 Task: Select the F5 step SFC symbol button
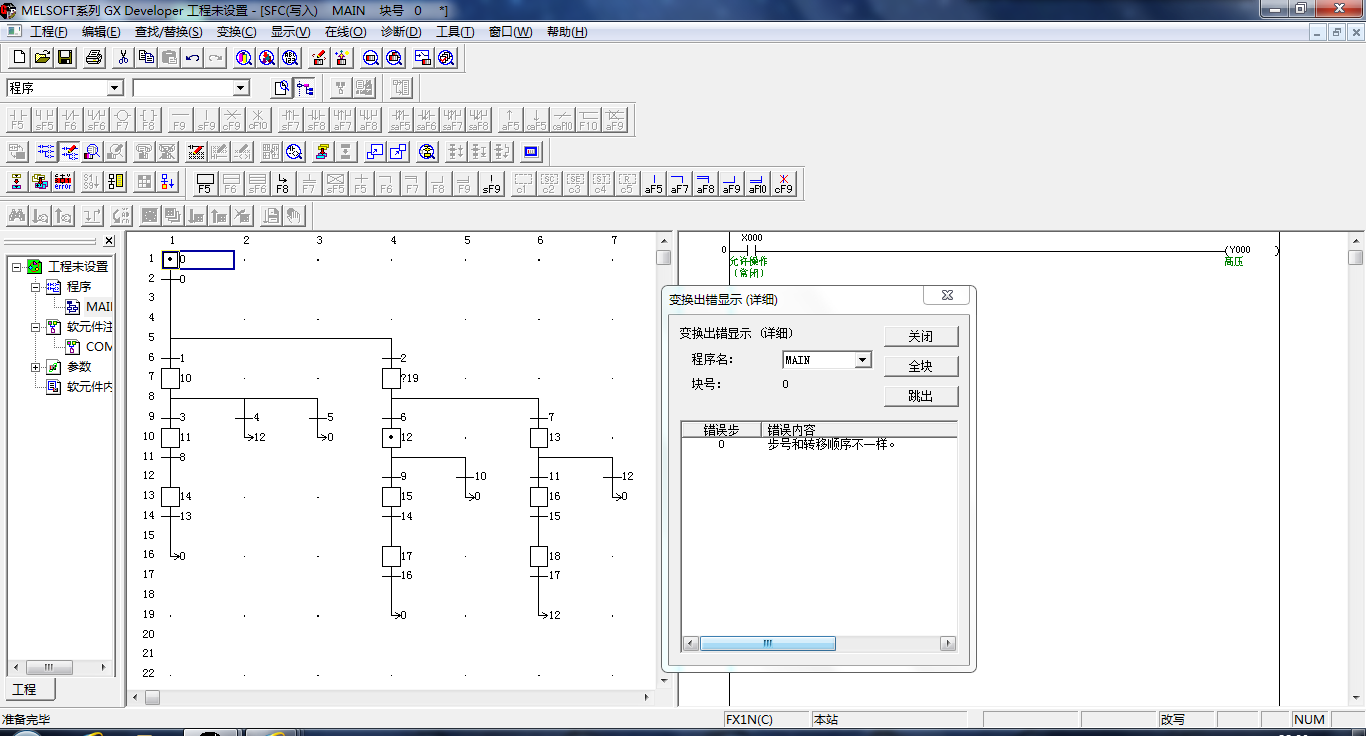(x=205, y=182)
